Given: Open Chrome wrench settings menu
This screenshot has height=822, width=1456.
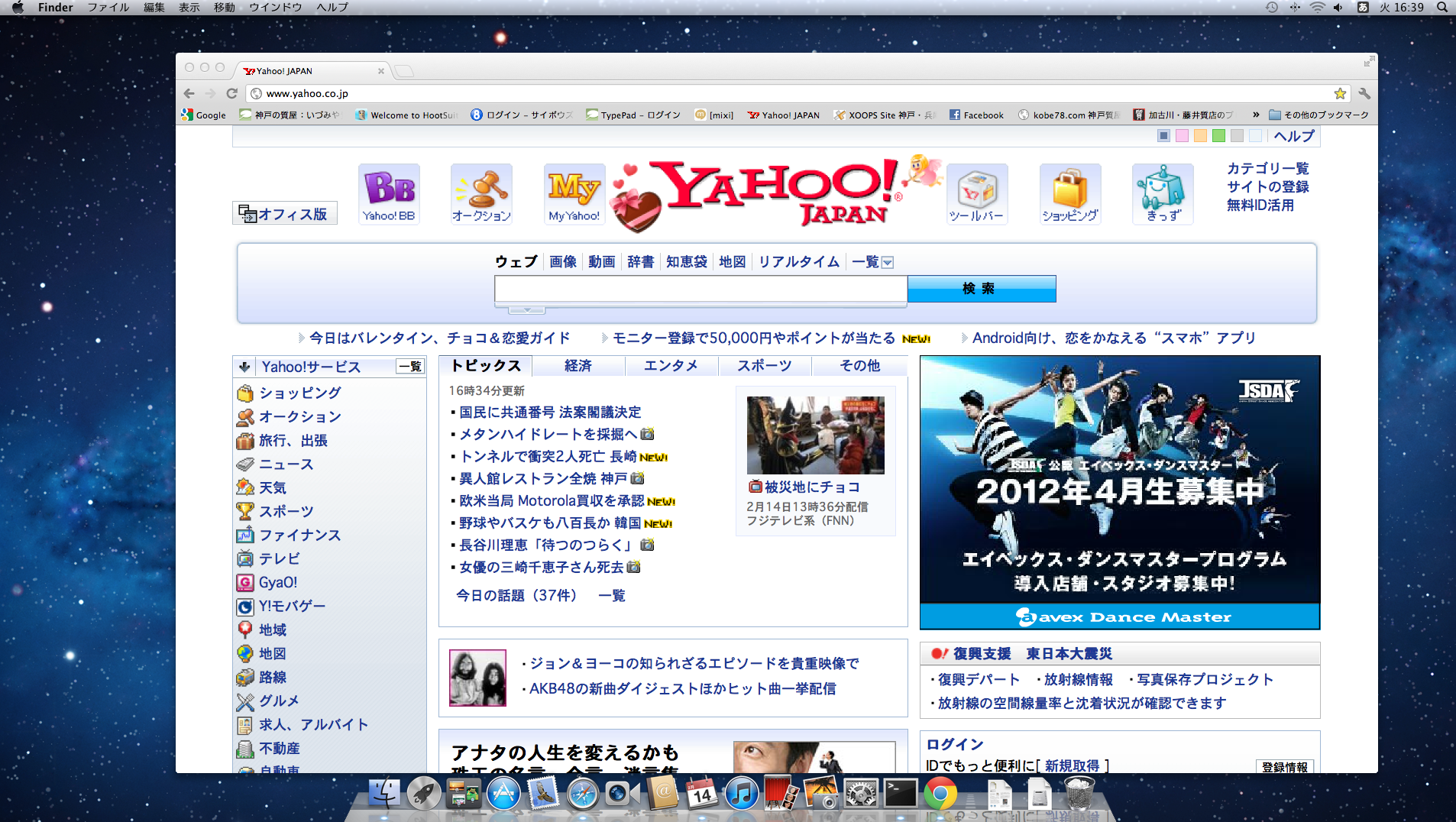Looking at the screenshot, I should point(1364,93).
